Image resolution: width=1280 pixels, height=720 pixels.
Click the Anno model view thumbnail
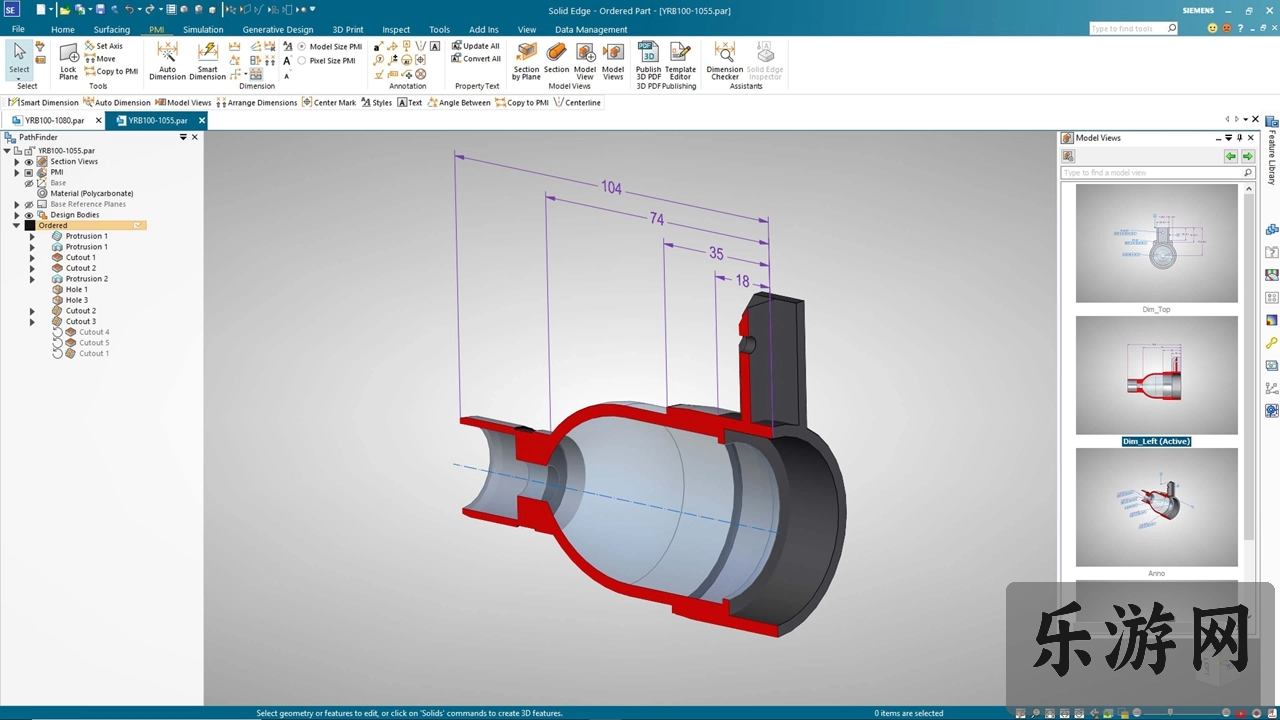point(1156,507)
